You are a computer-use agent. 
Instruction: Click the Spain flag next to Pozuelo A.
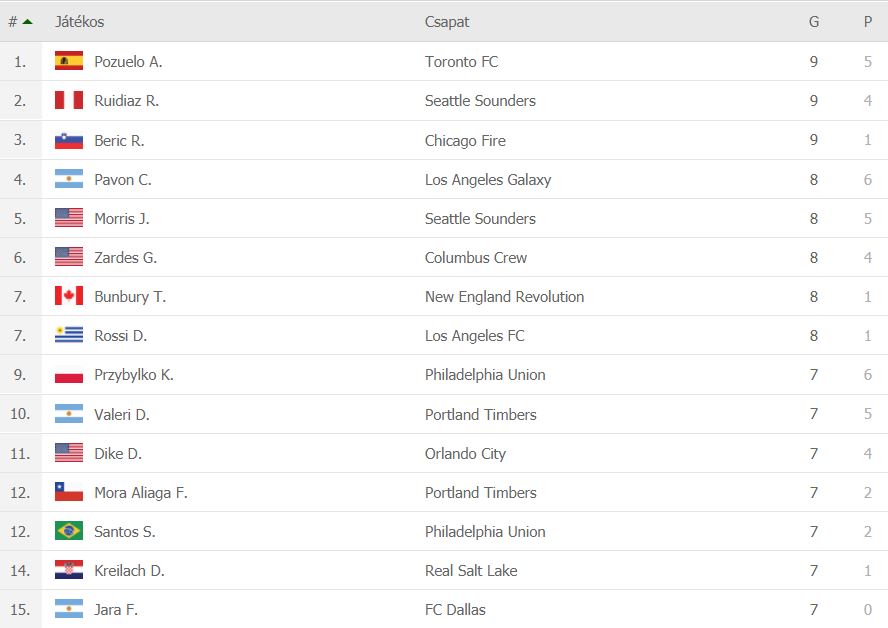click(69, 61)
